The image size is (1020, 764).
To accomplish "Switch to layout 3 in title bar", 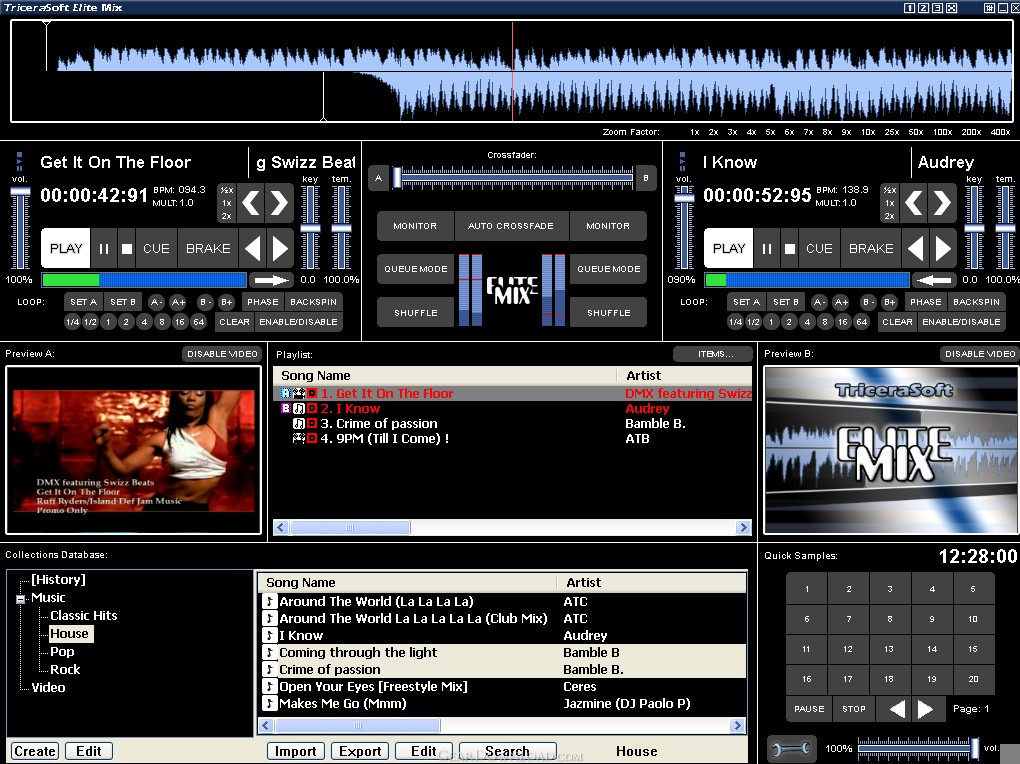I will [x=937, y=8].
